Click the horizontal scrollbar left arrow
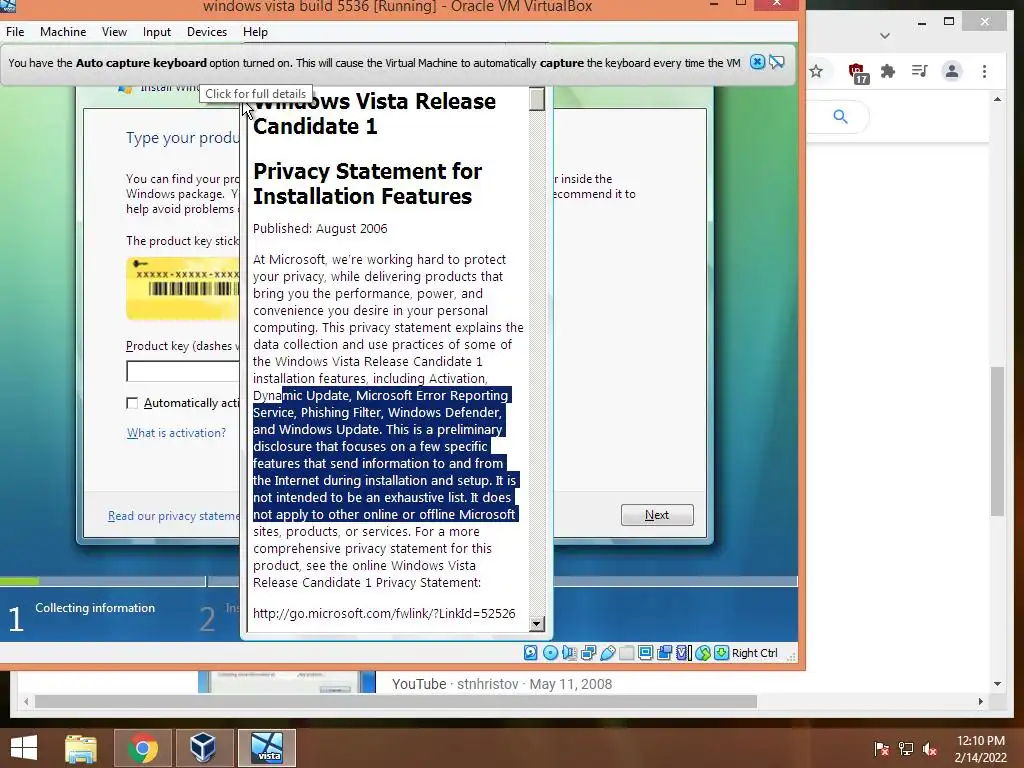Image resolution: width=1024 pixels, height=768 pixels. pos(26,701)
